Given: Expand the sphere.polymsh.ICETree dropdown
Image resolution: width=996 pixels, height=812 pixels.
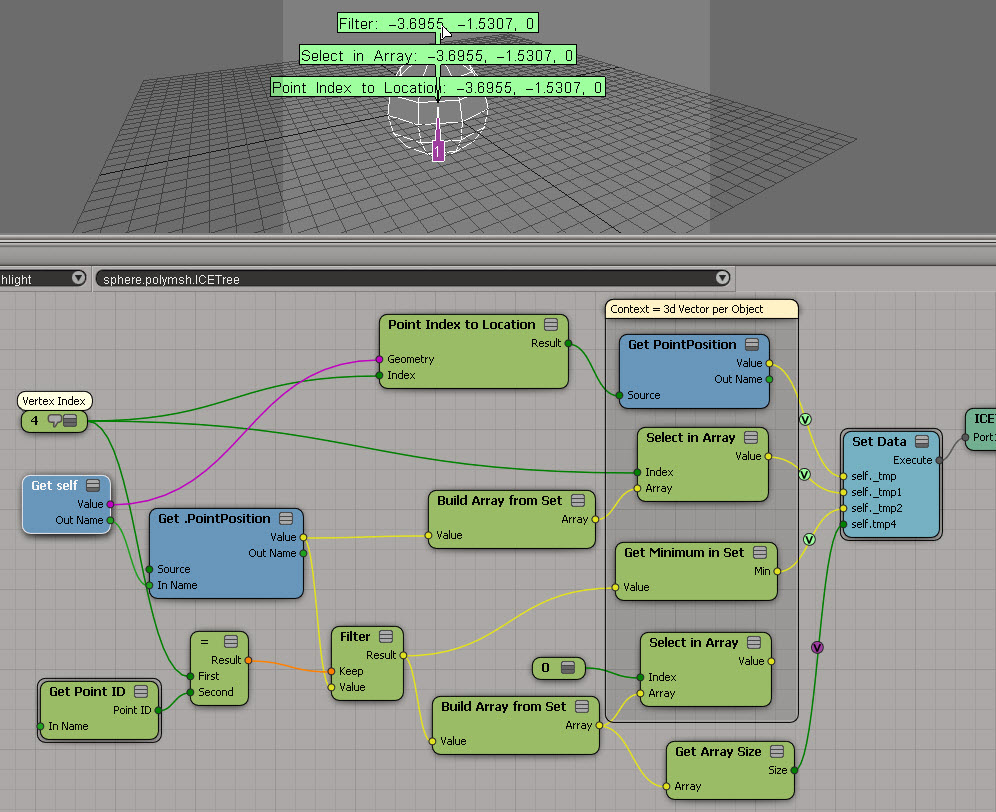Looking at the screenshot, I should [722, 279].
